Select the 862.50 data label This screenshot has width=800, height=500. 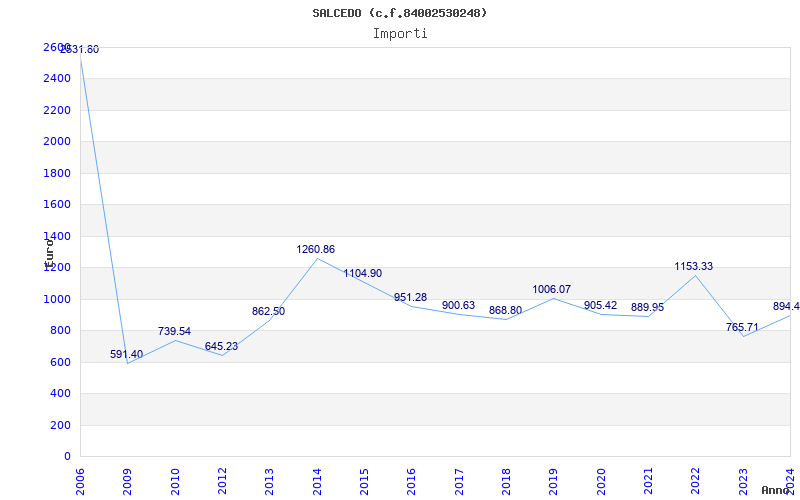point(268,311)
